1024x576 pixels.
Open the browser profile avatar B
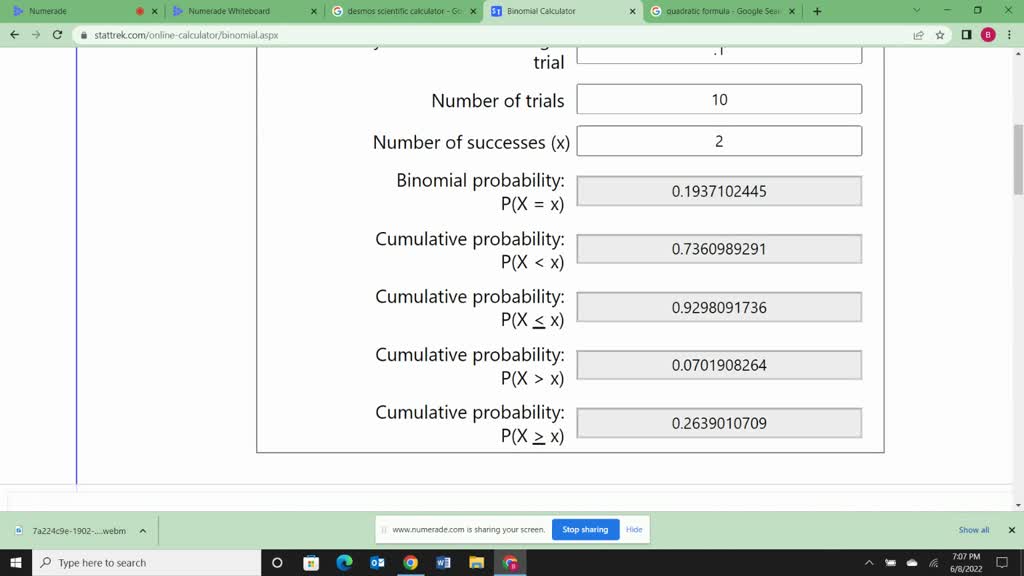click(x=987, y=33)
